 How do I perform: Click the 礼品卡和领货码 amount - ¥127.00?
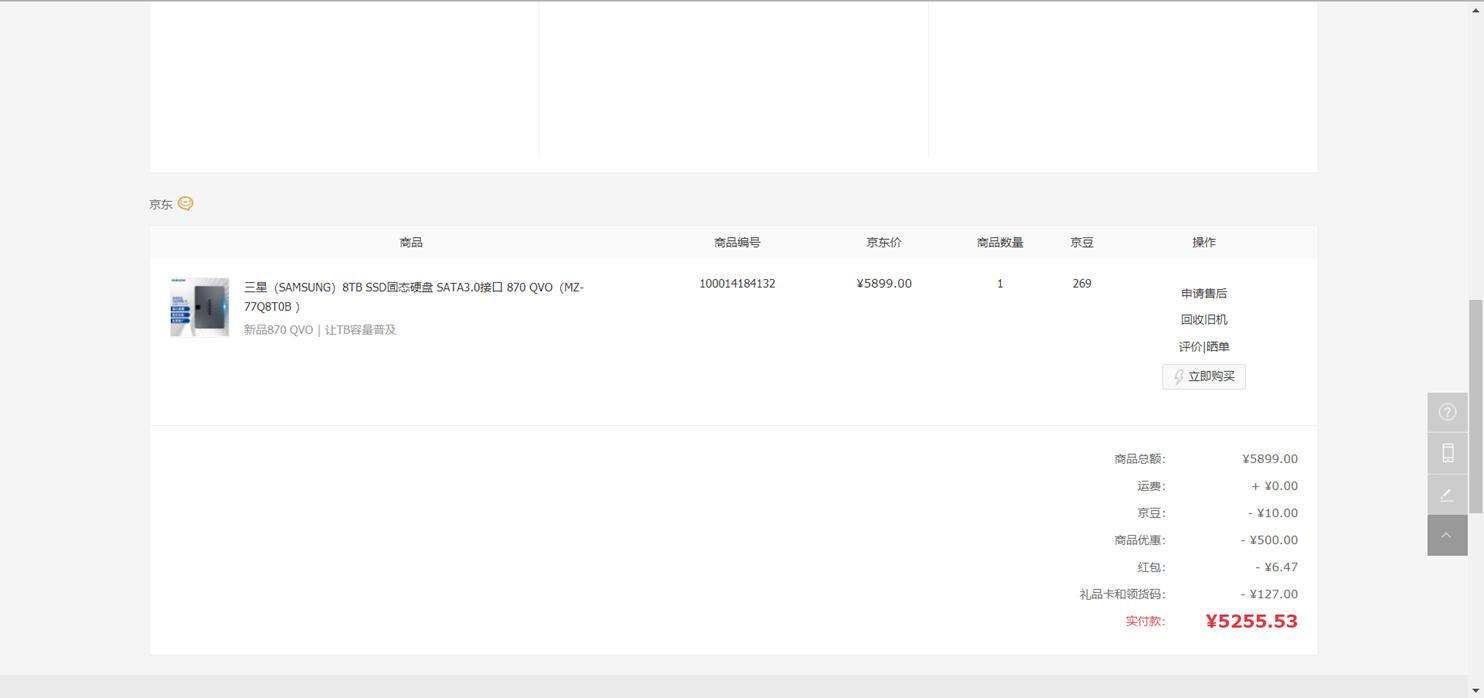click(x=1269, y=594)
